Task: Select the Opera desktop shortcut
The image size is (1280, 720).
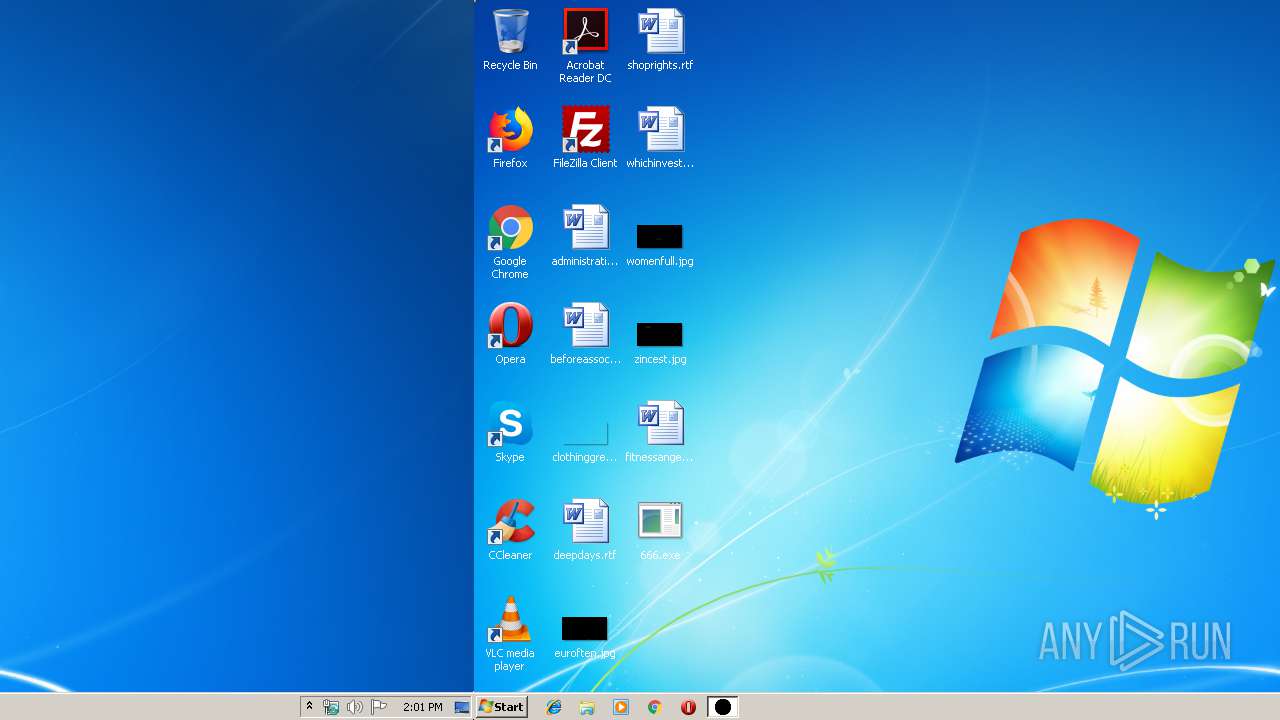Action: click(x=510, y=334)
